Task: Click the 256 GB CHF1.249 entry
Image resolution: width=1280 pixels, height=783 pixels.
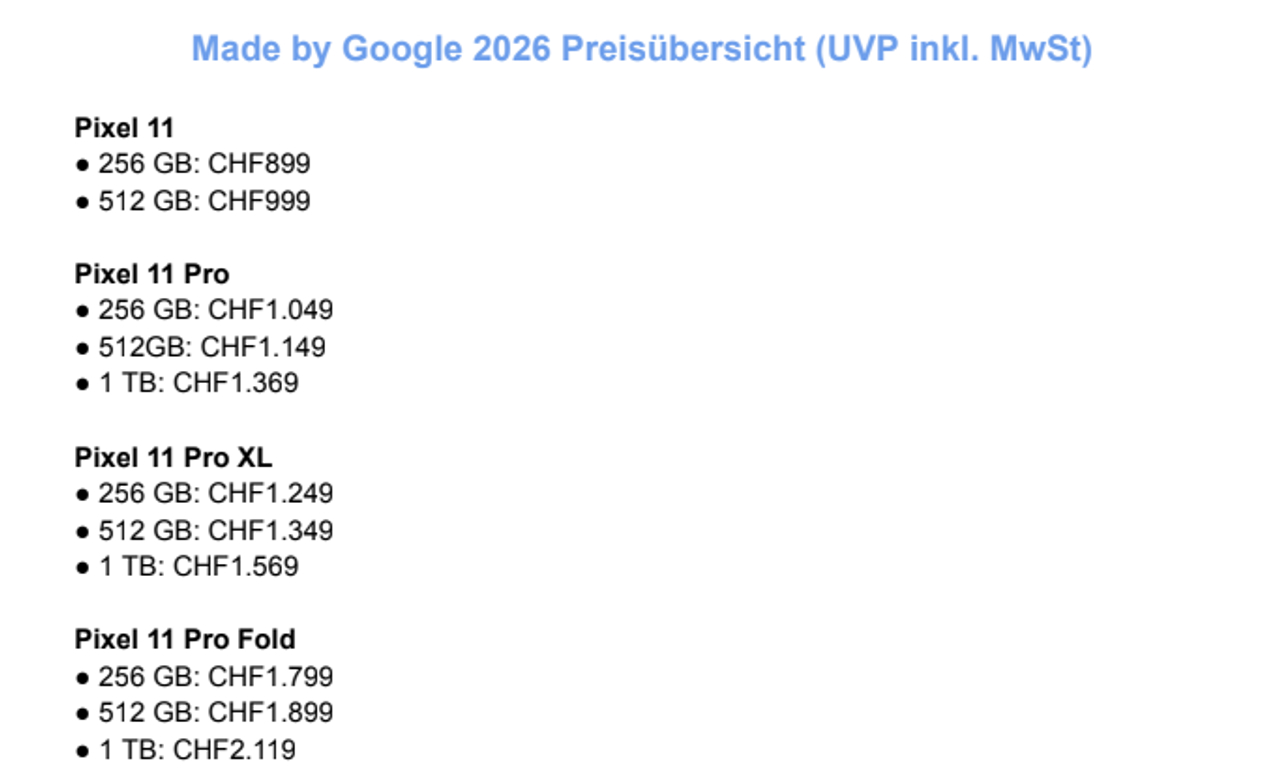Action: [204, 494]
